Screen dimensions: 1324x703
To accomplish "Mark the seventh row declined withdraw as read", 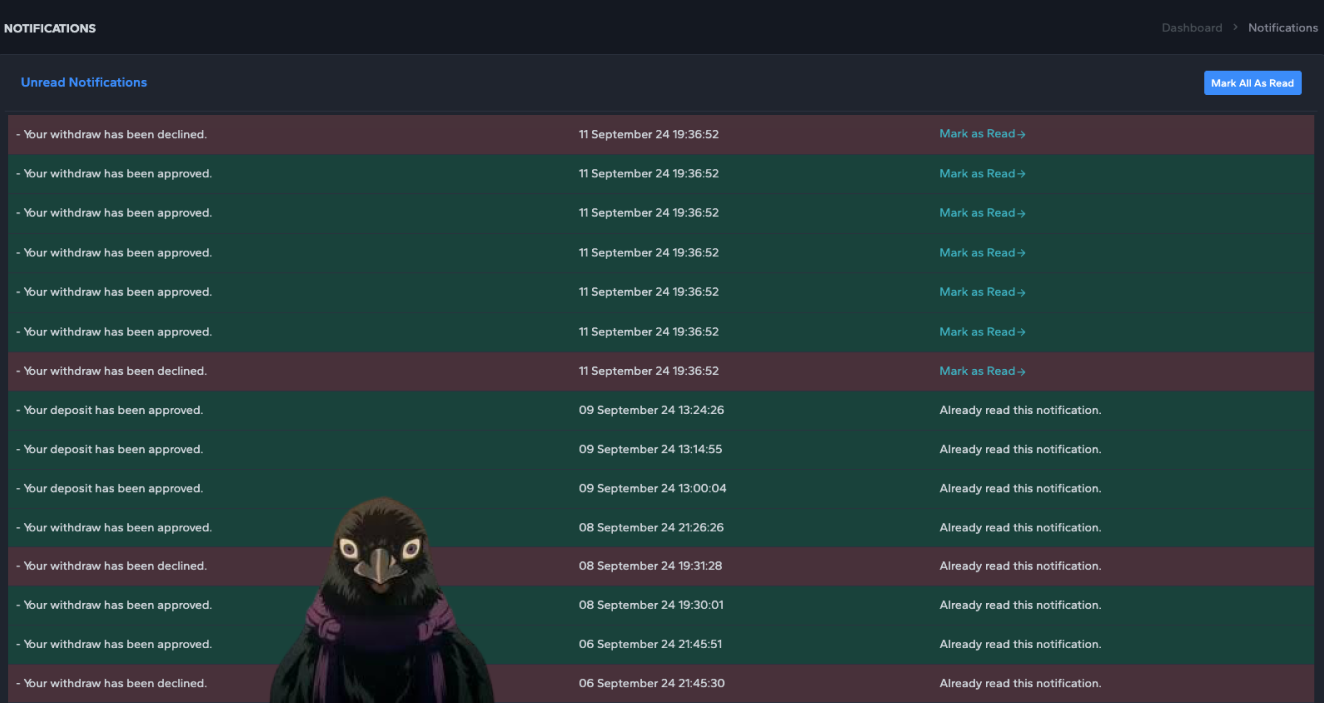I will point(982,371).
